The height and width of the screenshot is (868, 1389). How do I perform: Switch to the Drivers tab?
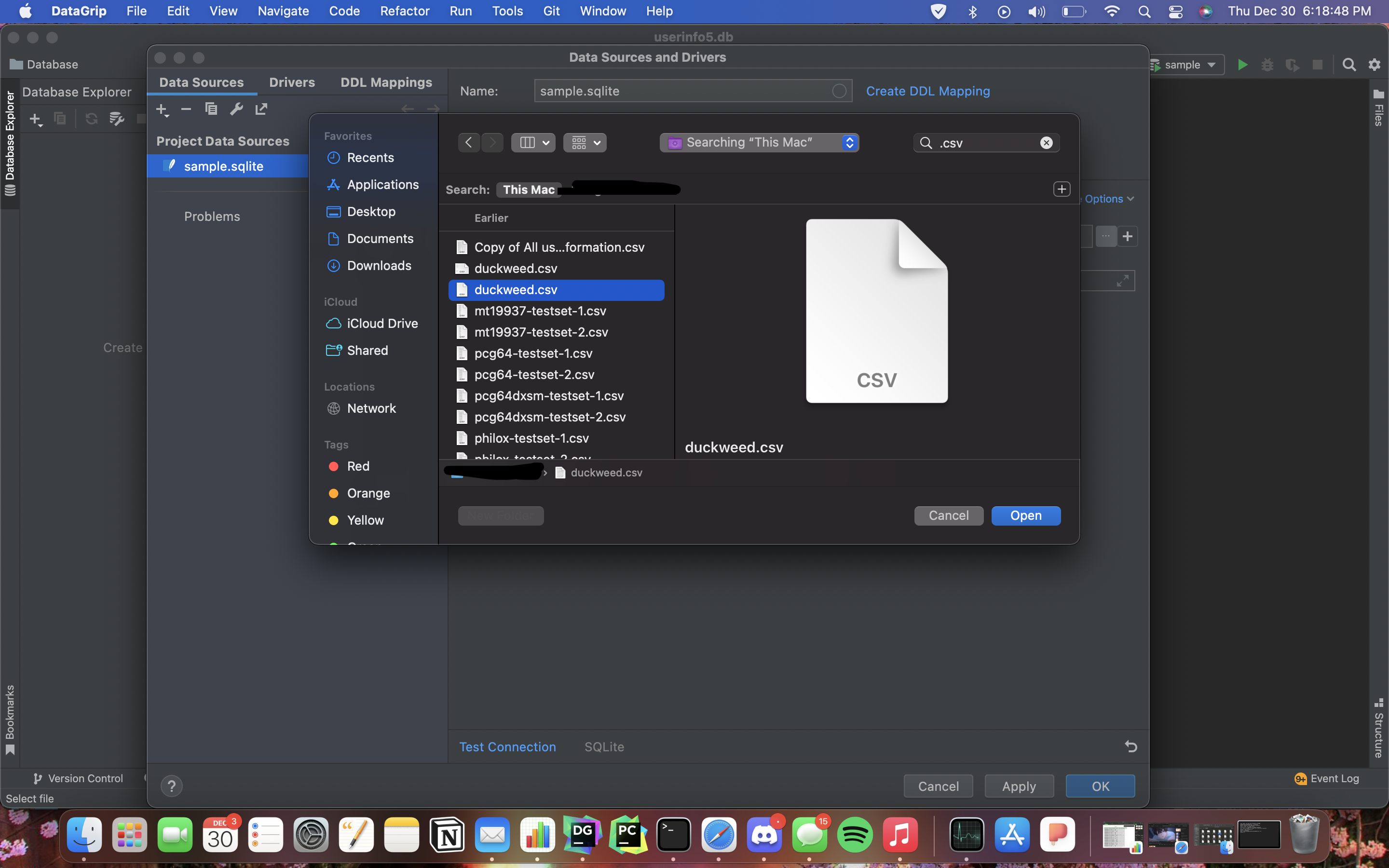pyautogui.click(x=292, y=82)
